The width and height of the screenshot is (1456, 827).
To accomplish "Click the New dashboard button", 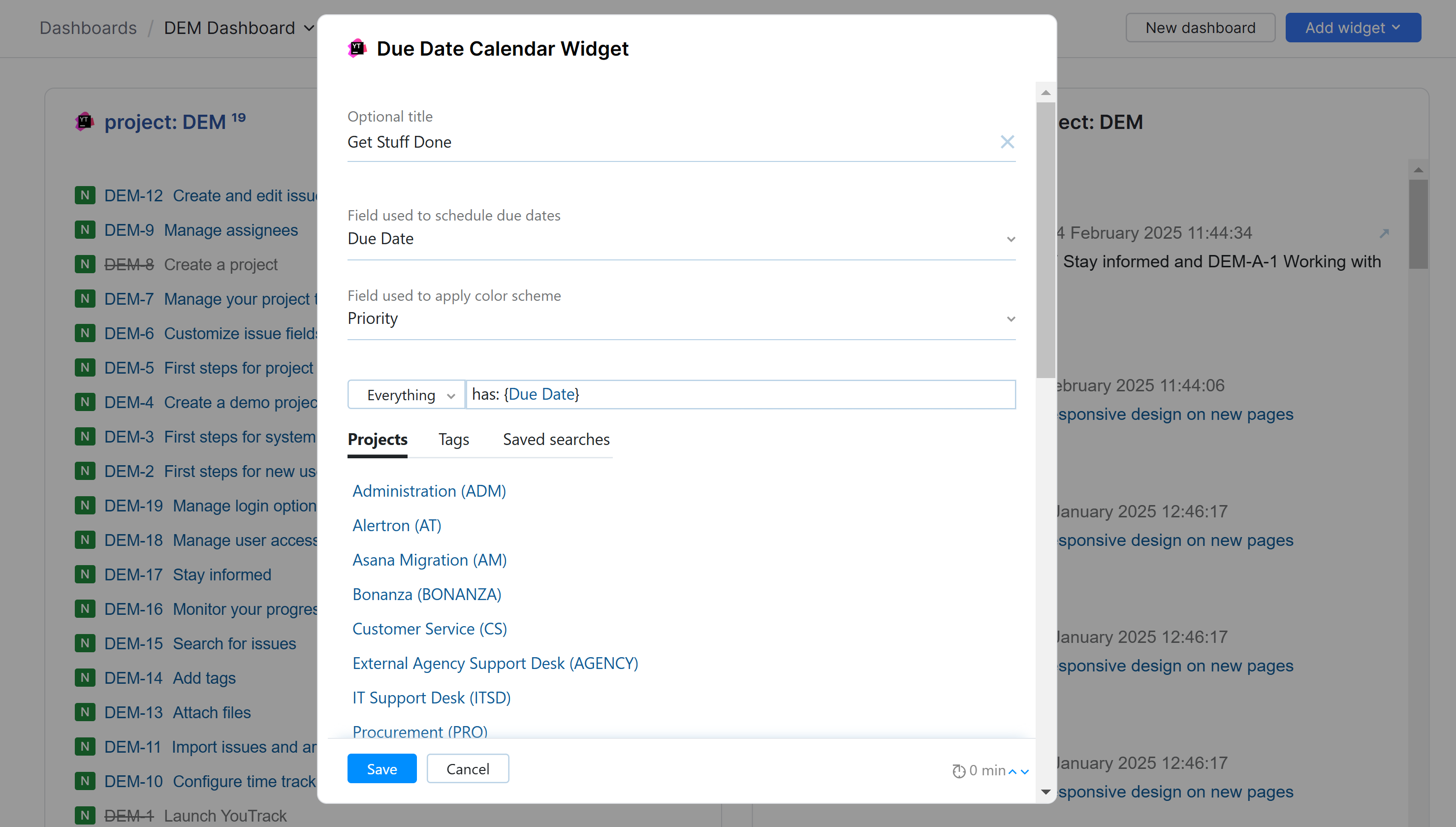I will 1200,27.
